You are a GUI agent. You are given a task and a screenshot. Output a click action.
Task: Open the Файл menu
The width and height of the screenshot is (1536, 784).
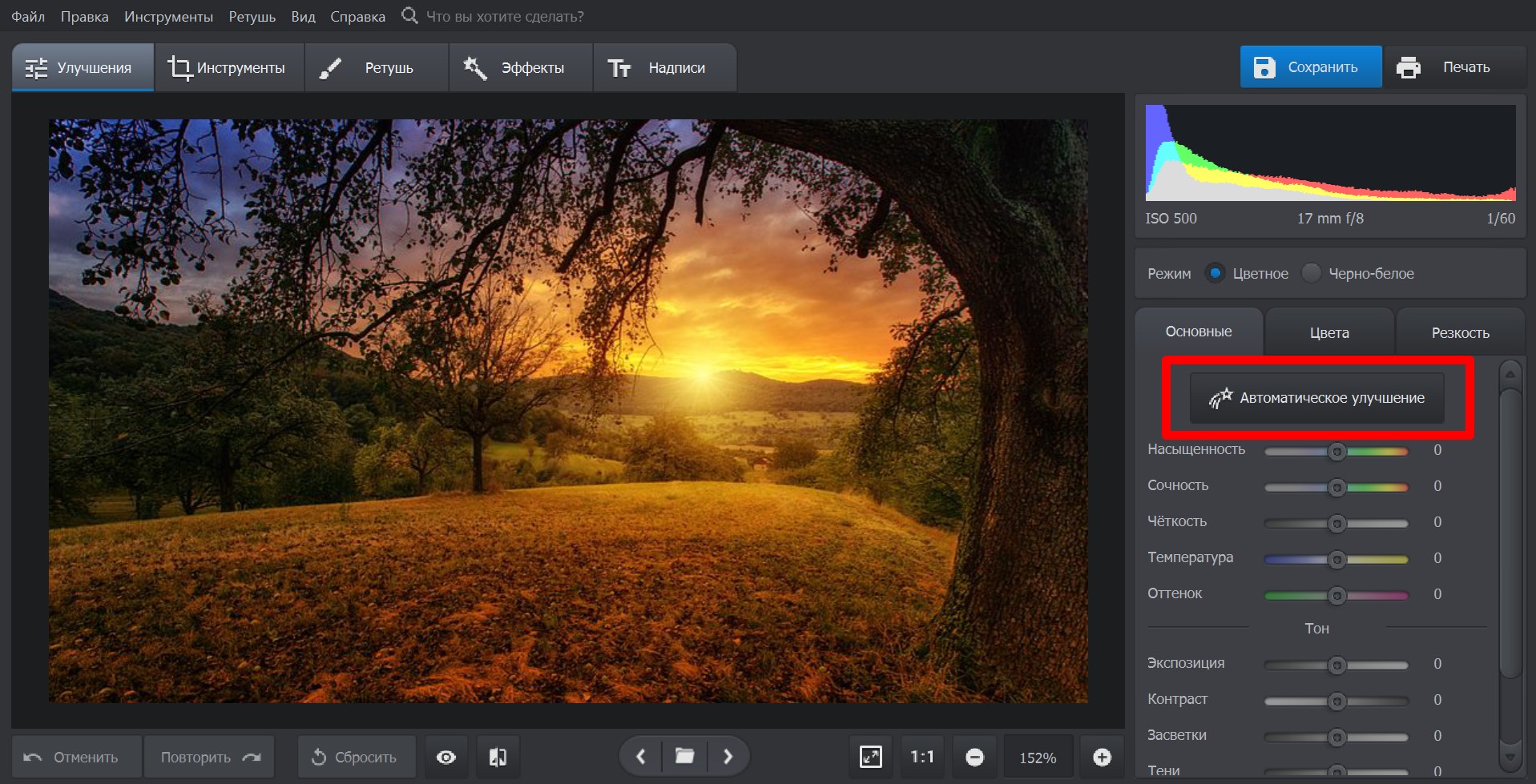point(28,16)
